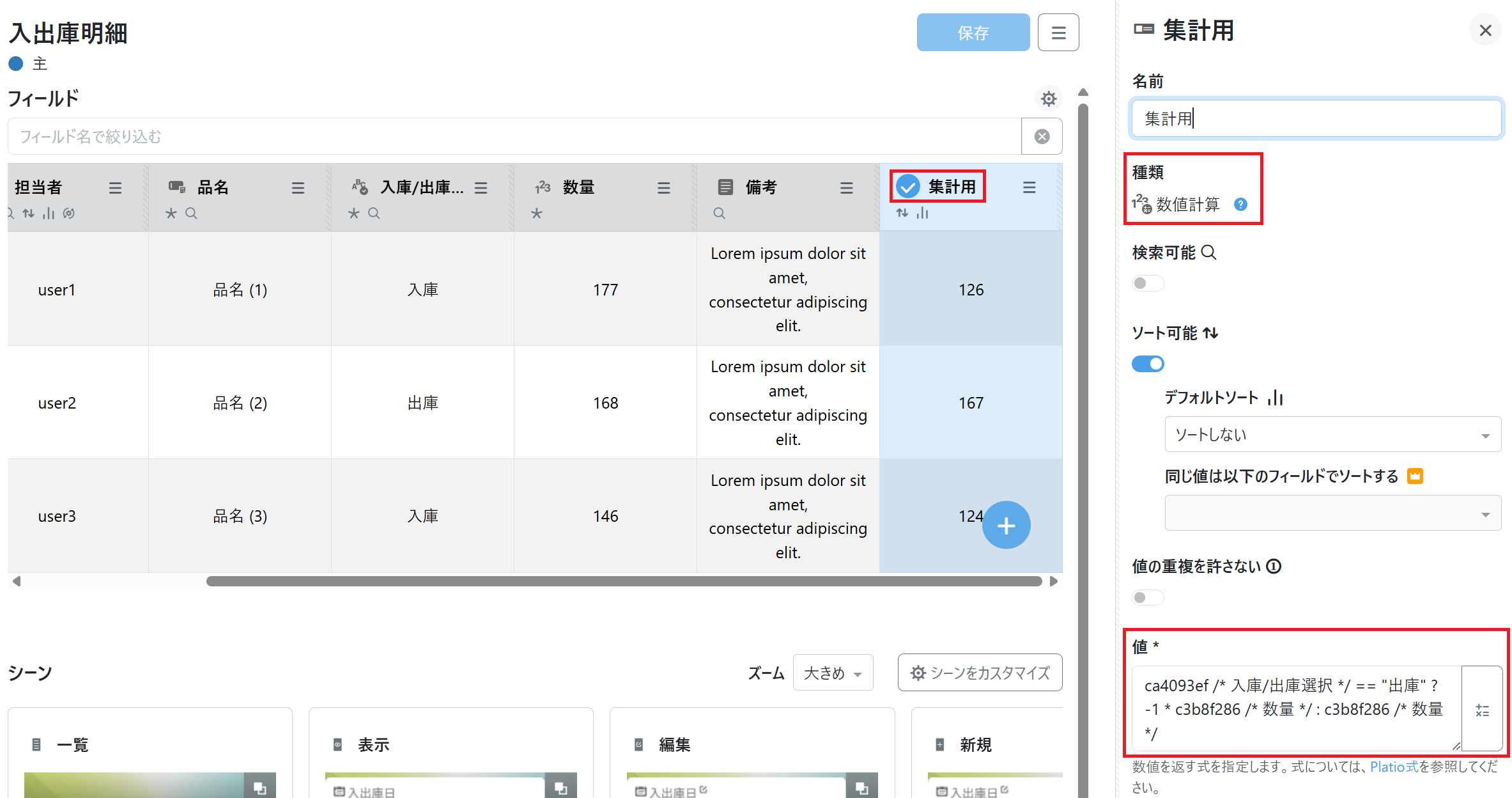Open the ズーム size dropdown

pos(832,673)
